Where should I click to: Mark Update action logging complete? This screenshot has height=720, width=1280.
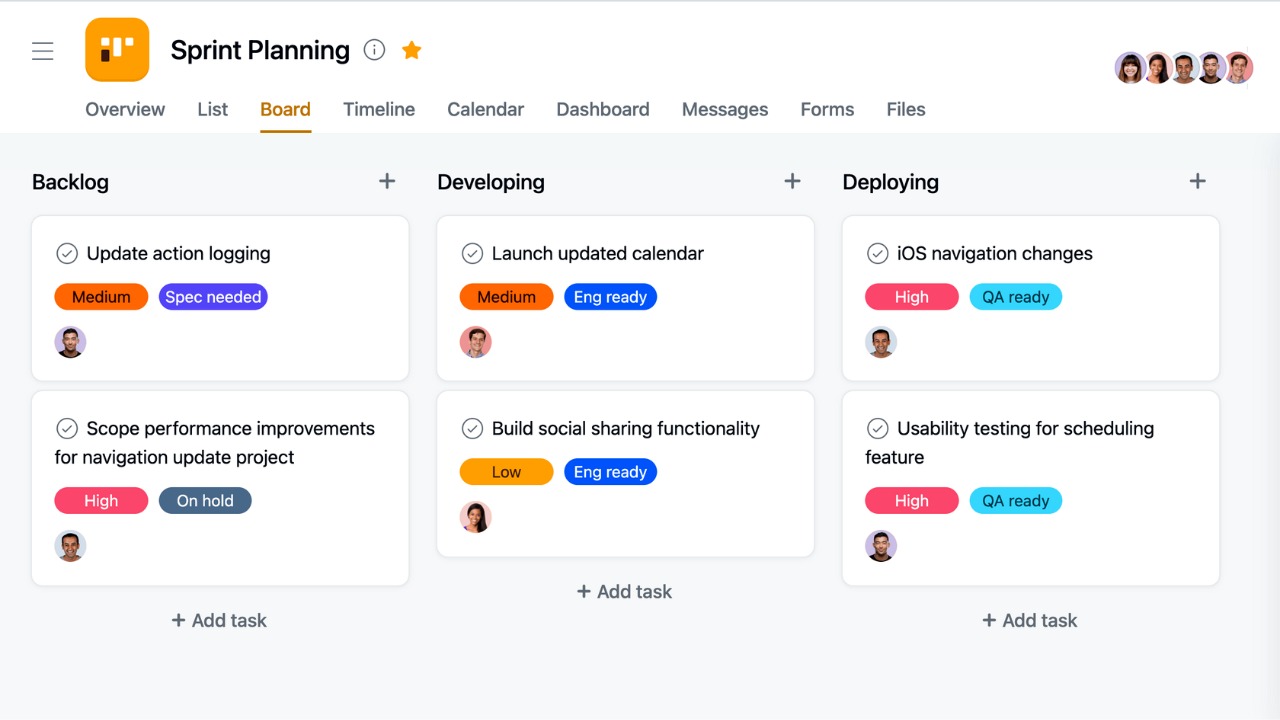click(67, 254)
